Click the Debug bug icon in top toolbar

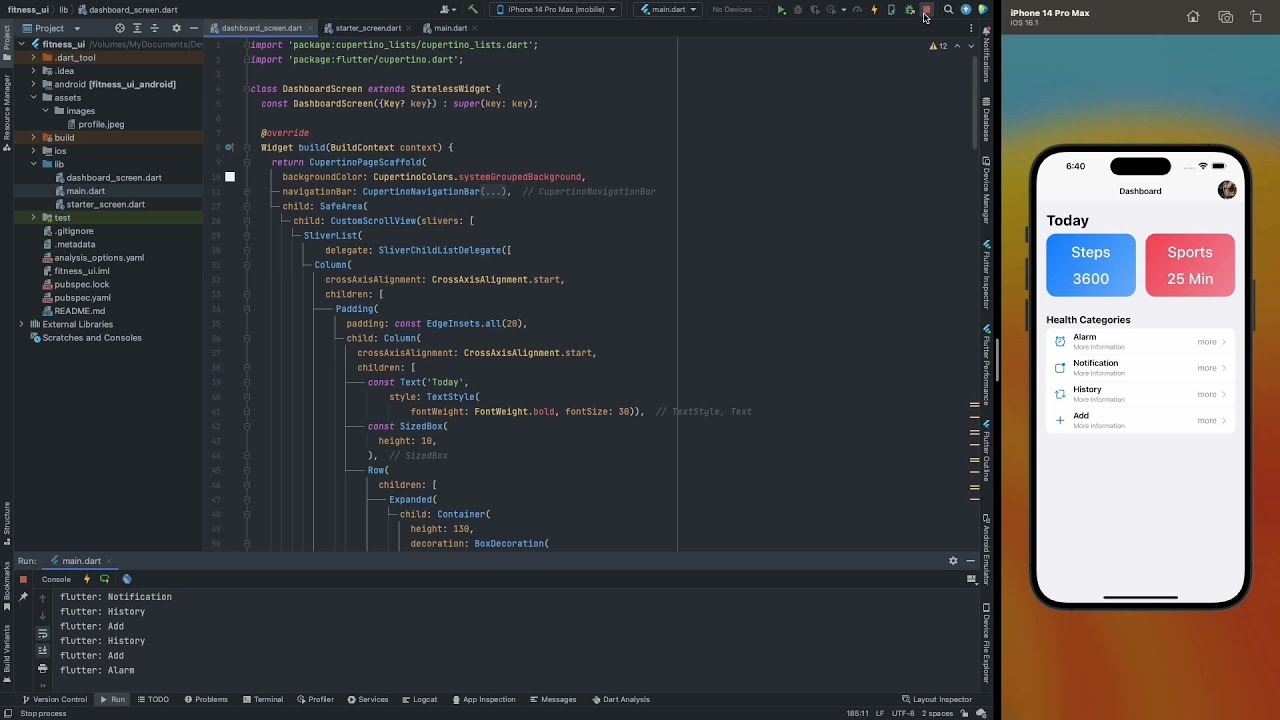point(798,10)
